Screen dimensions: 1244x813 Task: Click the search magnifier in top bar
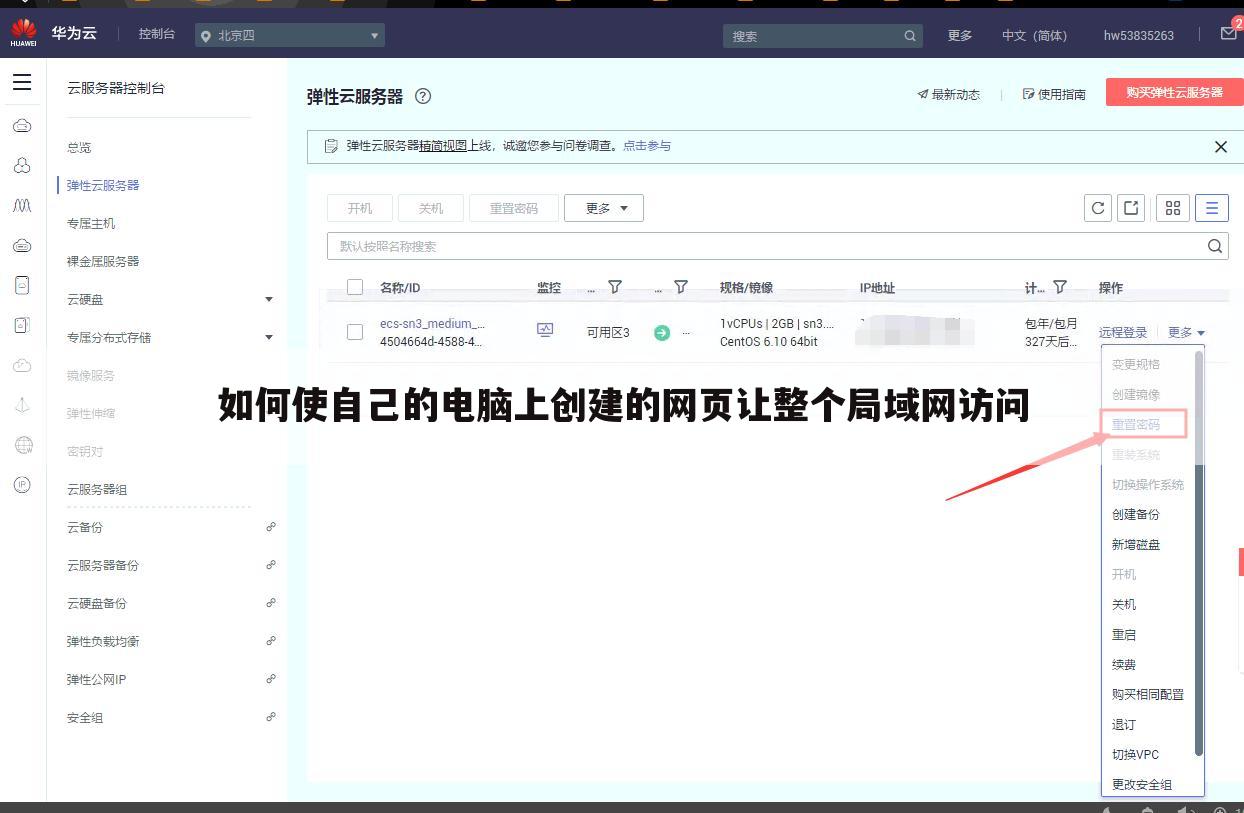click(x=910, y=36)
